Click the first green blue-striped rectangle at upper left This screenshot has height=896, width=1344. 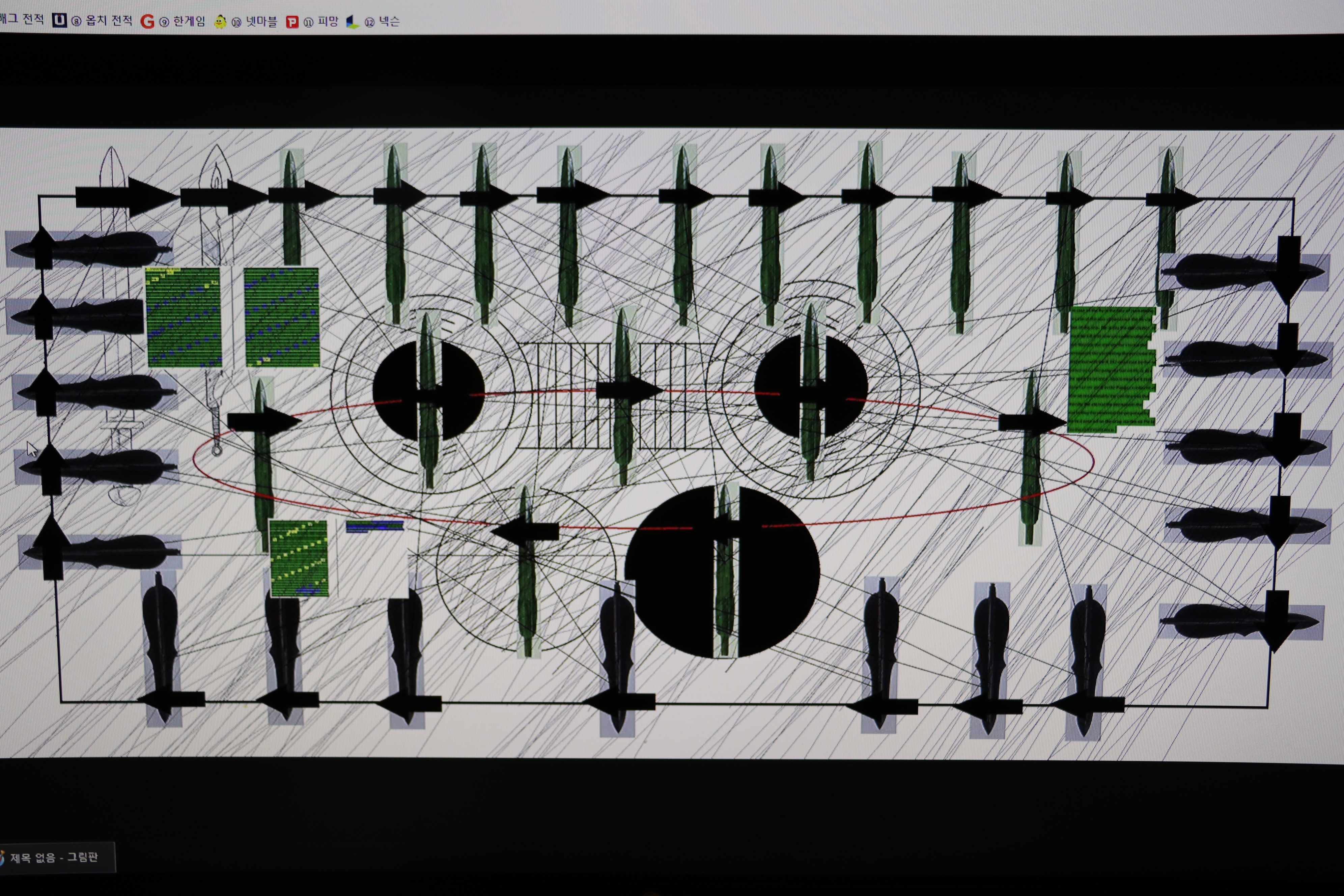[183, 317]
